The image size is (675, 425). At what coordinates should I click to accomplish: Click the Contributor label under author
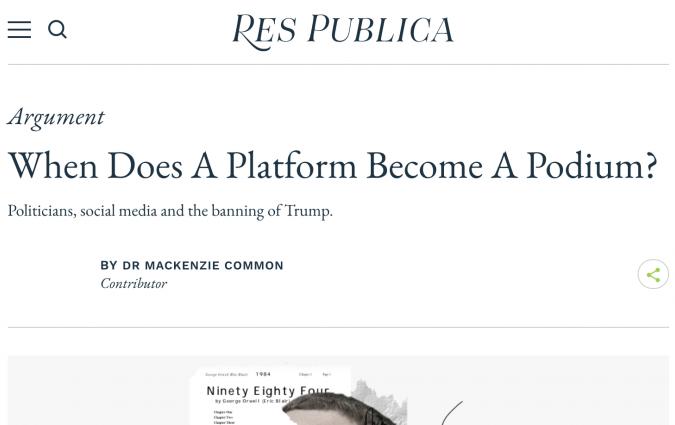[x=133, y=284]
